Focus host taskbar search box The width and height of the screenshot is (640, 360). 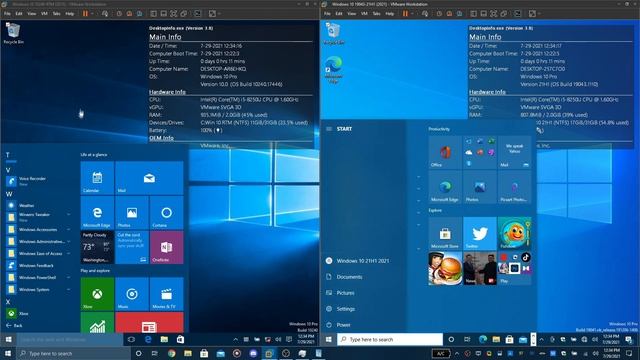[x=73, y=353]
